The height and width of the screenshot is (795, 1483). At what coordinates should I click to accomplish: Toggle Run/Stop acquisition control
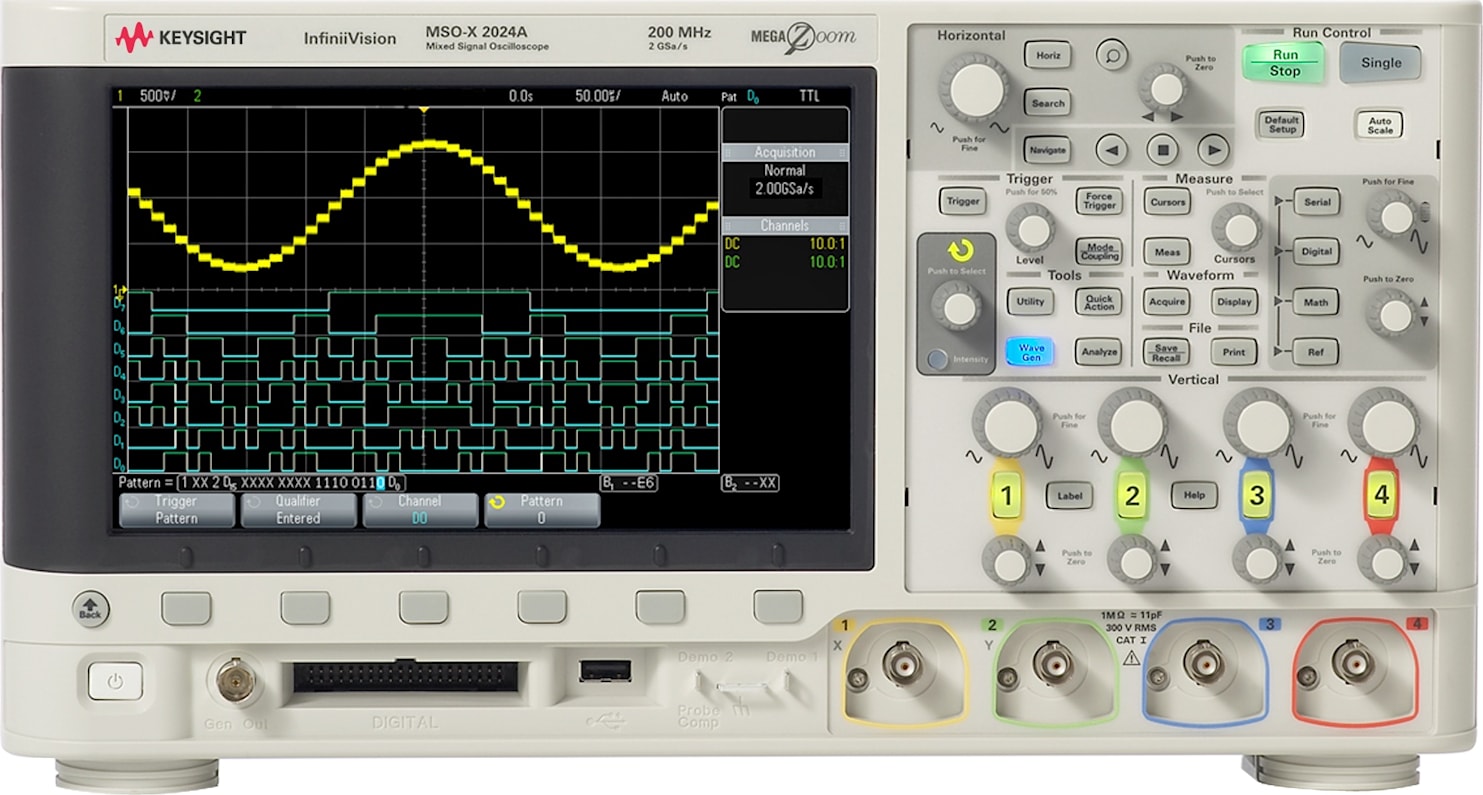[1283, 63]
